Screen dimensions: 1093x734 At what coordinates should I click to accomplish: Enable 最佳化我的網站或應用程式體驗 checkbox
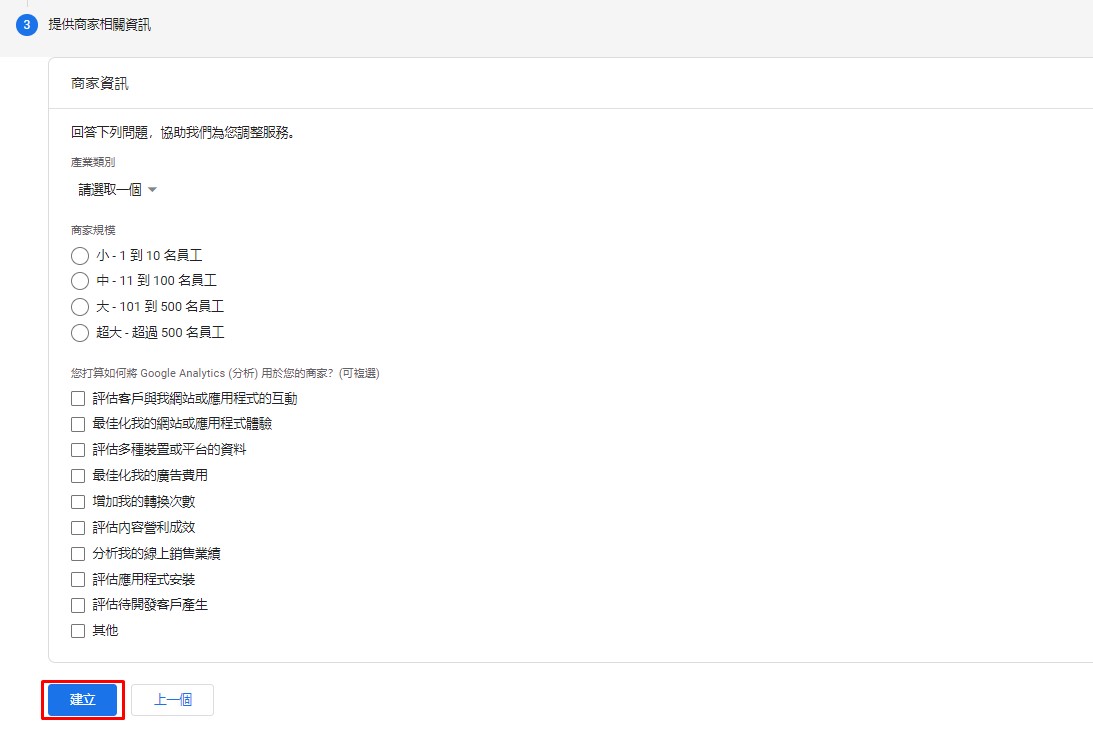point(78,424)
